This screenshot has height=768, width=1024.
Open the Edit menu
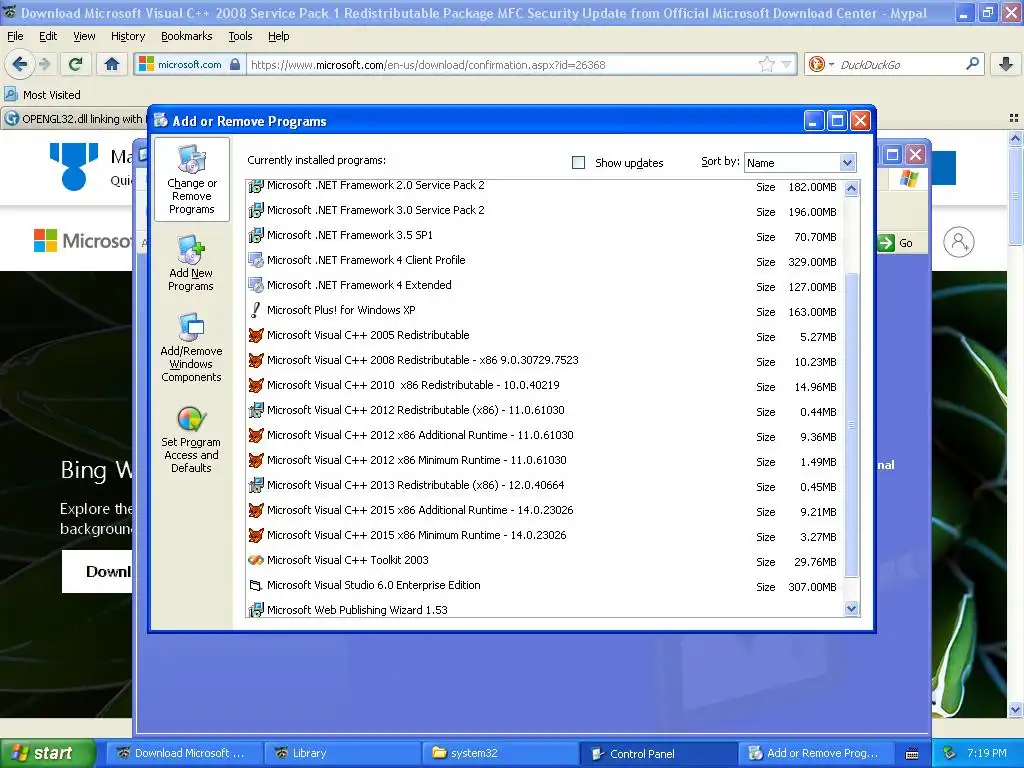[48, 36]
